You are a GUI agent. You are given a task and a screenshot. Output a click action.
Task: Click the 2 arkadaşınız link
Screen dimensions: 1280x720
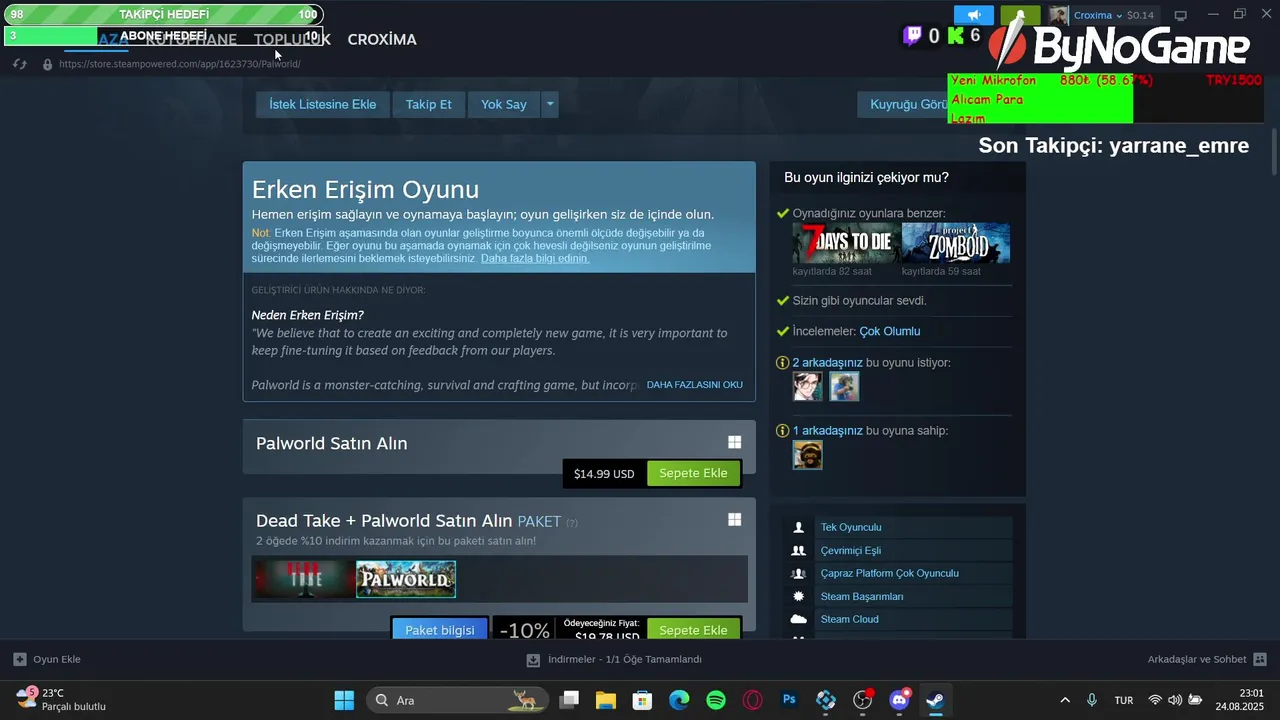pyautogui.click(x=828, y=362)
